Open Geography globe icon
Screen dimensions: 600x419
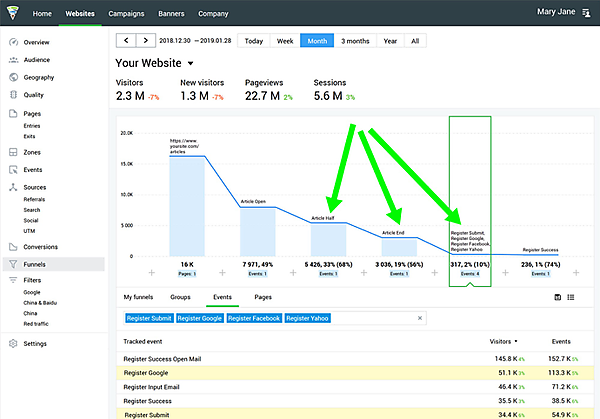[13, 77]
